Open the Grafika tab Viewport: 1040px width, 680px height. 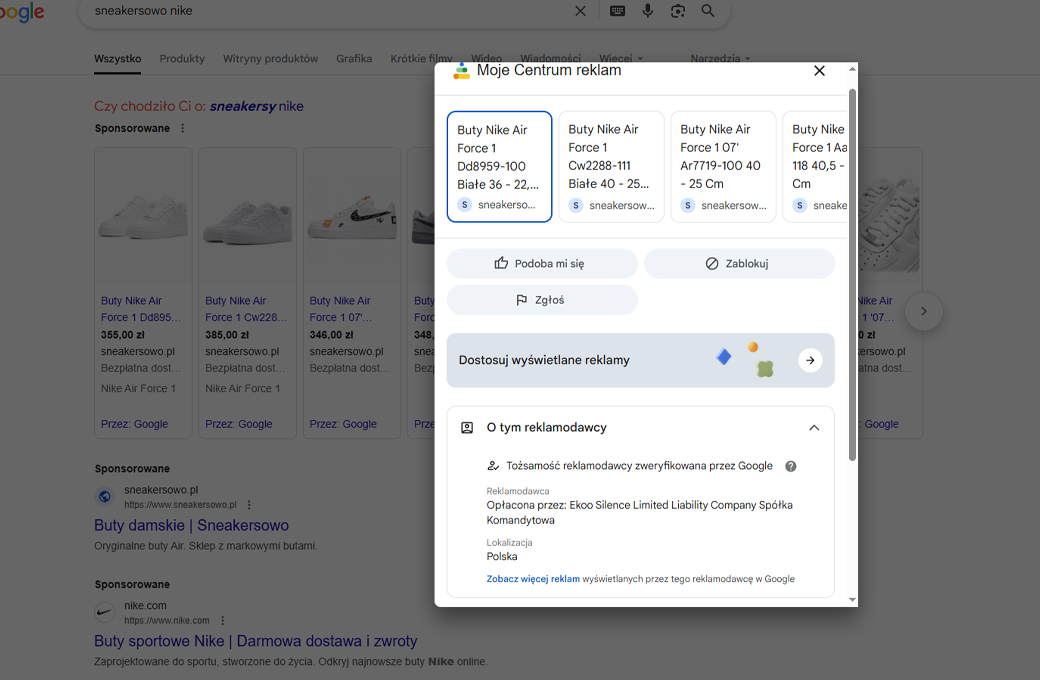[x=354, y=58]
